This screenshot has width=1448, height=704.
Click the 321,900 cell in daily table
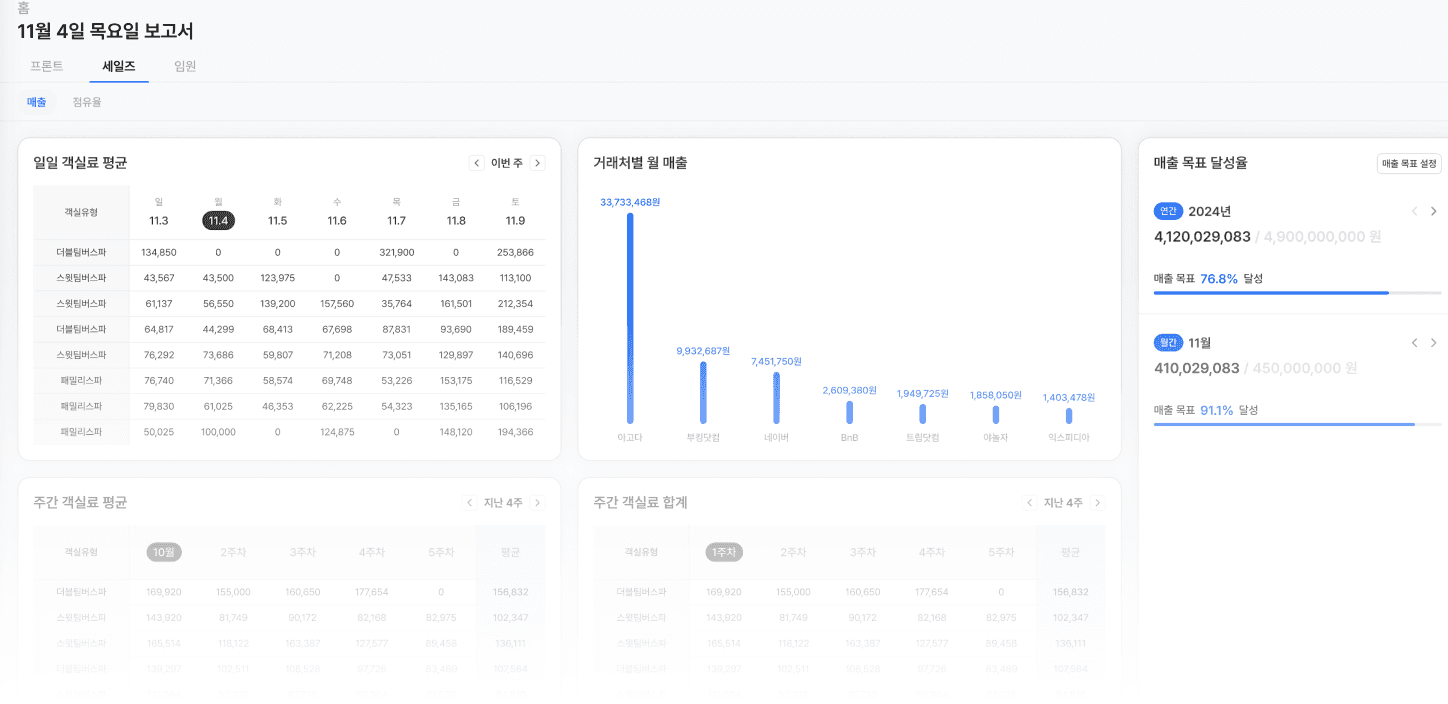point(397,252)
